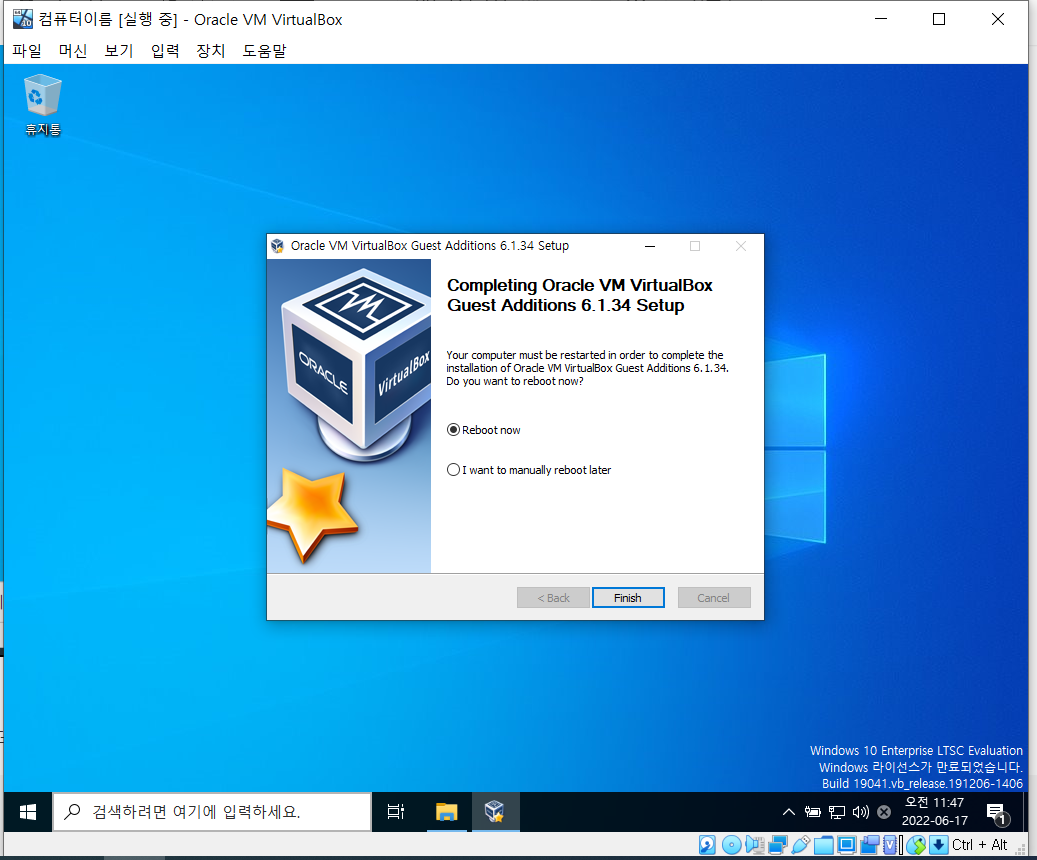Select the VirtualBox Guest Additions taskbar icon

point(495,812)
